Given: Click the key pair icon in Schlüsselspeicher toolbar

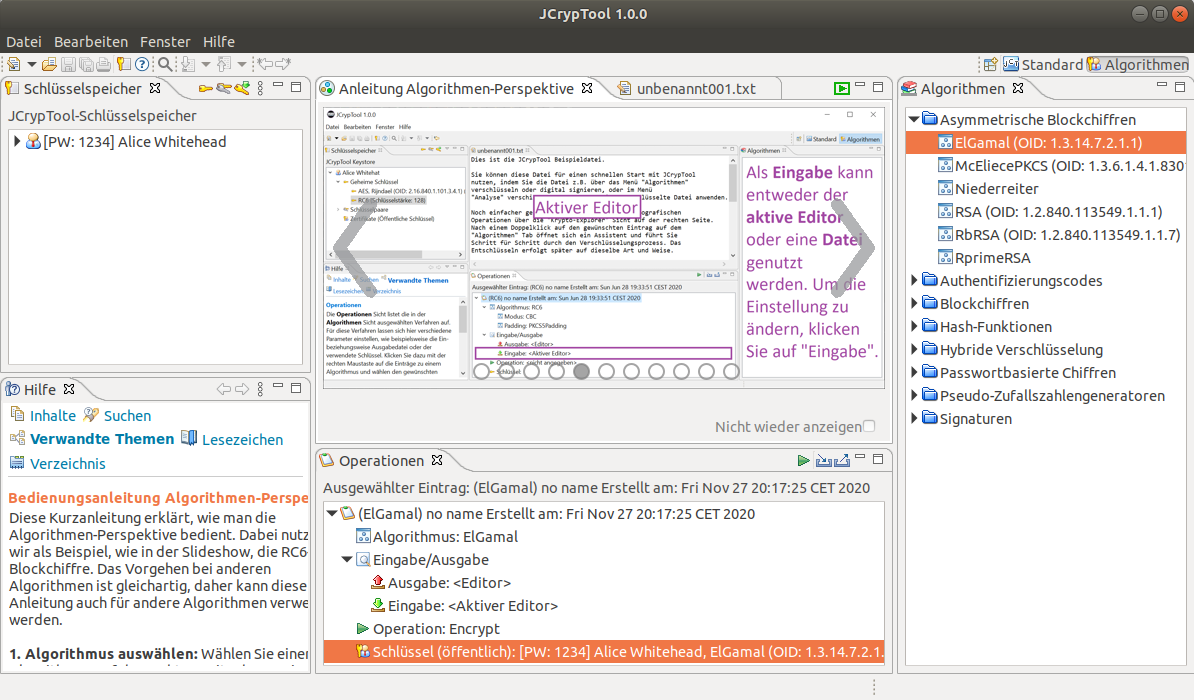Looking at the screenshot, I should point(223,88).
